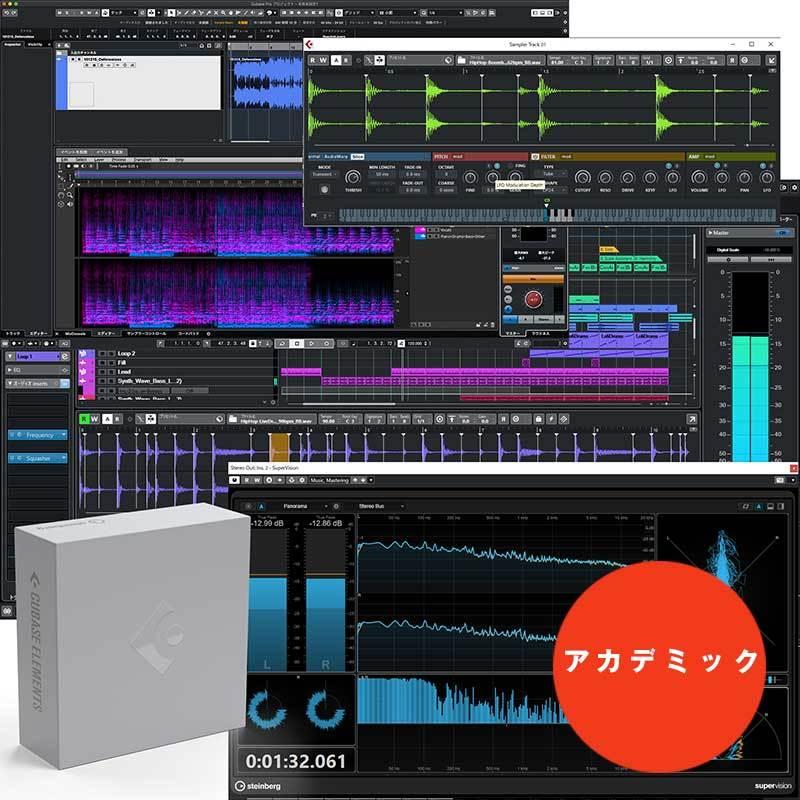The width and height of the screenshot is (800, 800).
Task: Open sample folder icon in Sampler Track window
Action: [x=461, y=60]
